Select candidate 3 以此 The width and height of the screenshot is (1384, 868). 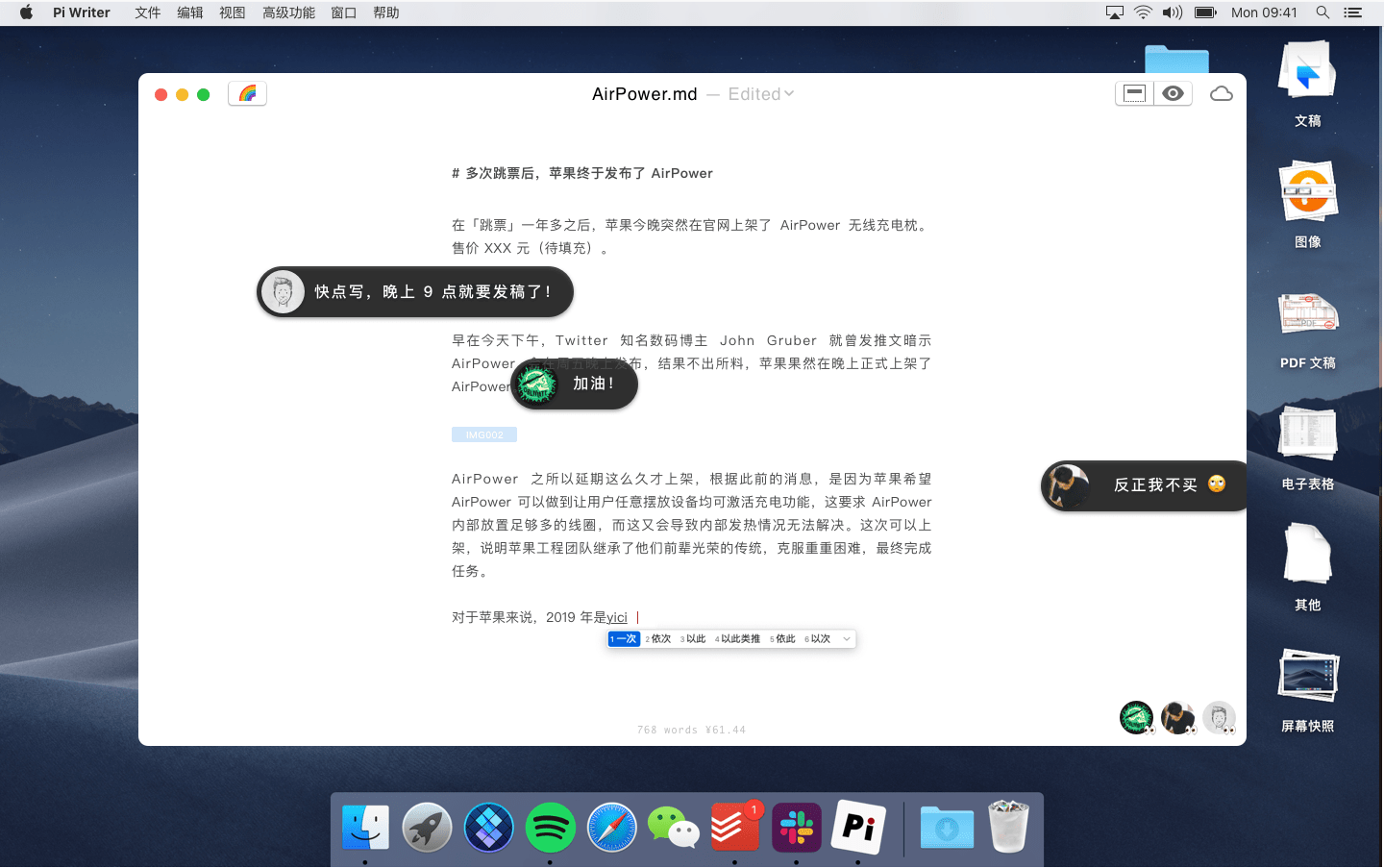click(693, 639)
